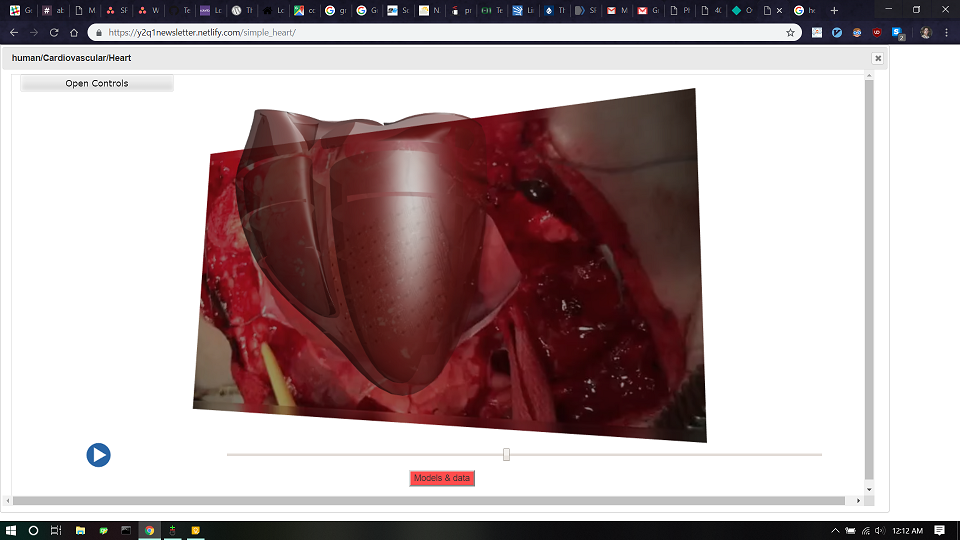Open Wi-Fi network settings in tray
This screenshot has height=540, width=960.
[x=866, y=531]
